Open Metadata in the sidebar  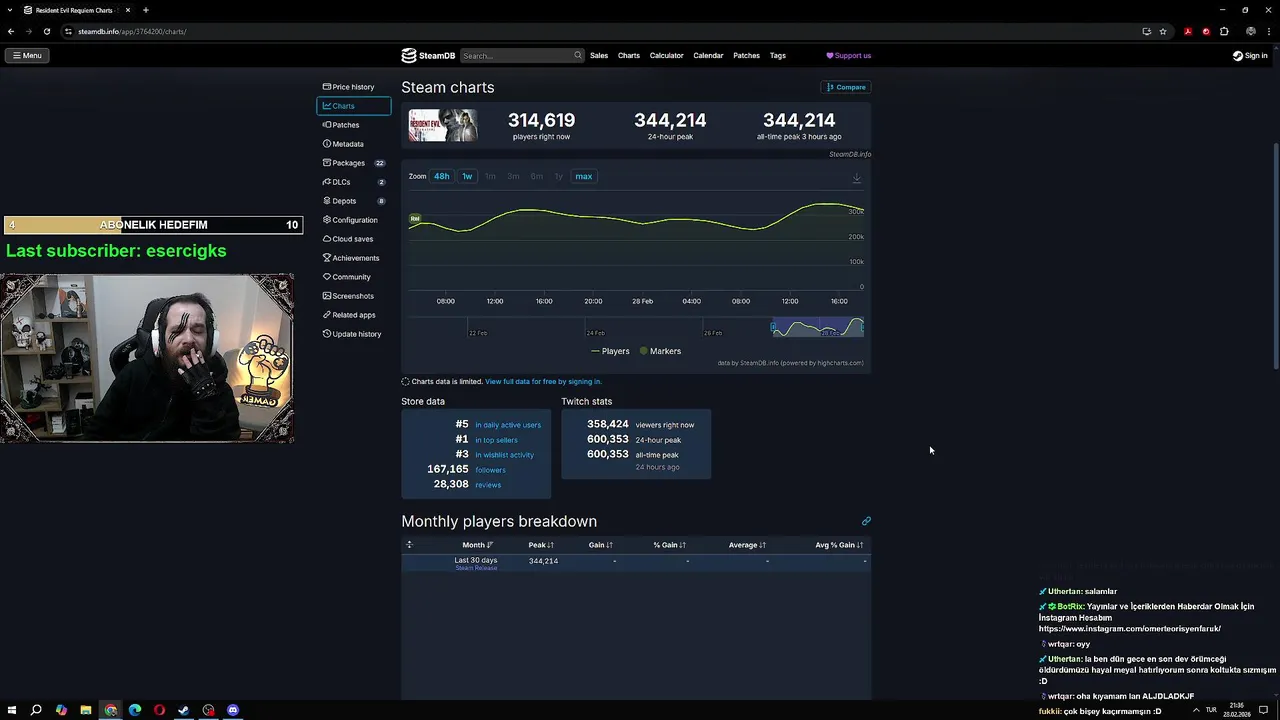coord(353,144)
